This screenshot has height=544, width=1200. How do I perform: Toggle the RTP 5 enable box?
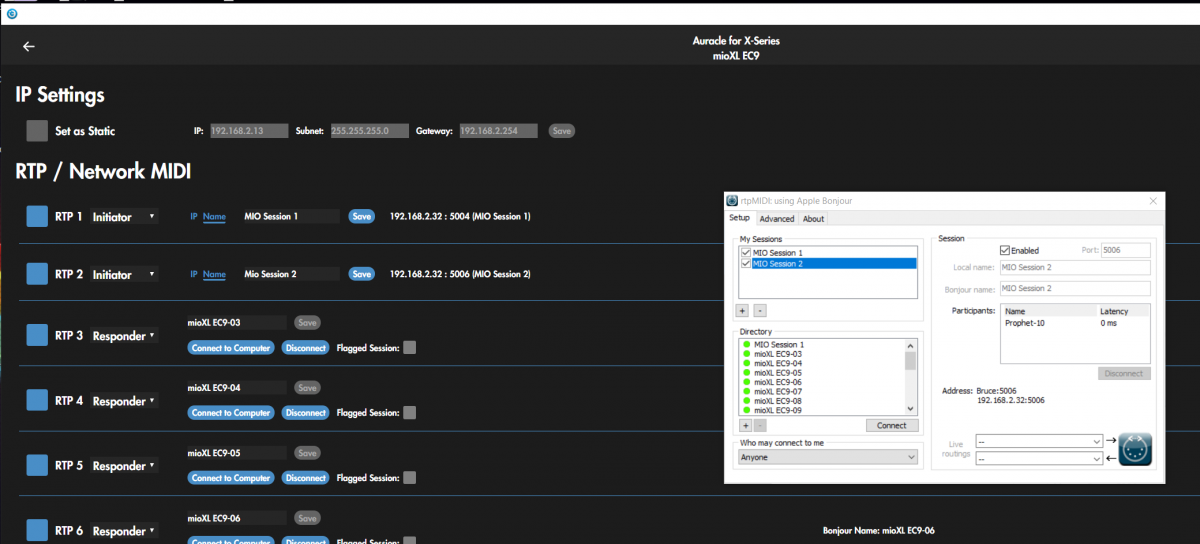click(37, 465)
